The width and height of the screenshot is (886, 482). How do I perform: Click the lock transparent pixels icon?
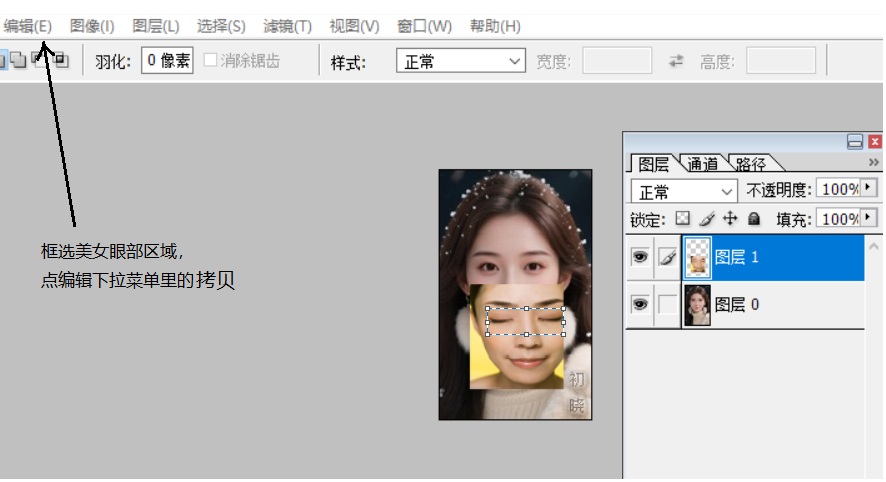click(683, 218)
